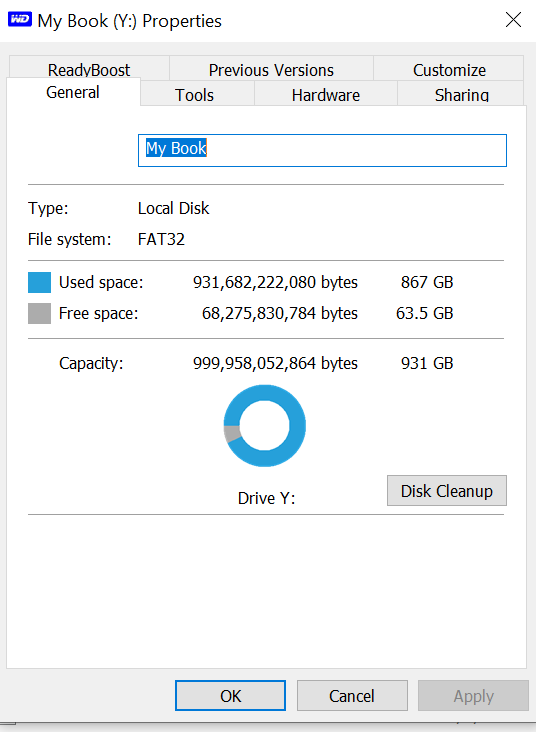Click the '931 GB' capacity size
Image resolution: width=541 pixels, height=732 pixels.
pos(427,363)
